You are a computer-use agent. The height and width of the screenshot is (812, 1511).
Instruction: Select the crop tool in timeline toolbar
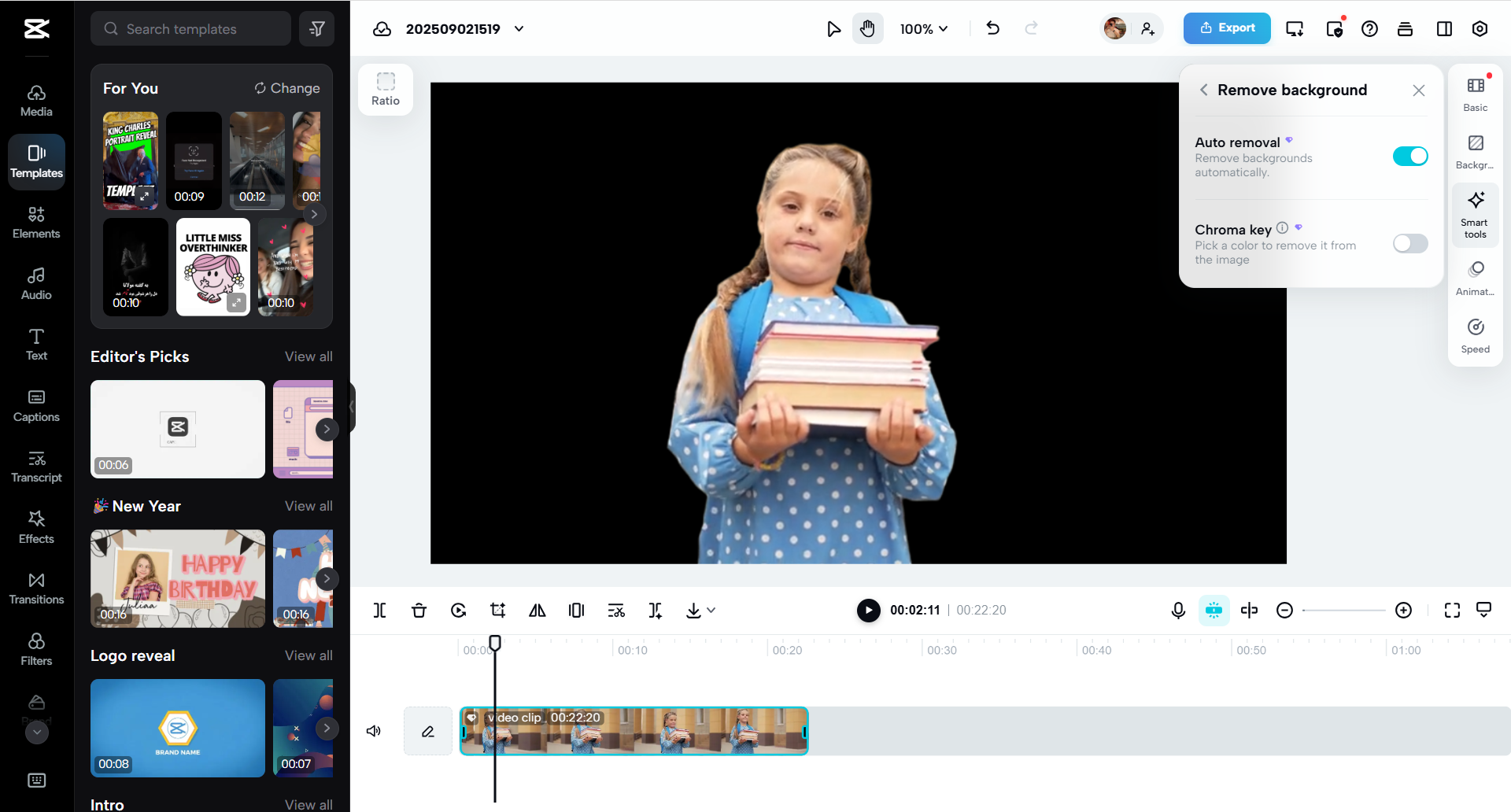pos(497,611)
